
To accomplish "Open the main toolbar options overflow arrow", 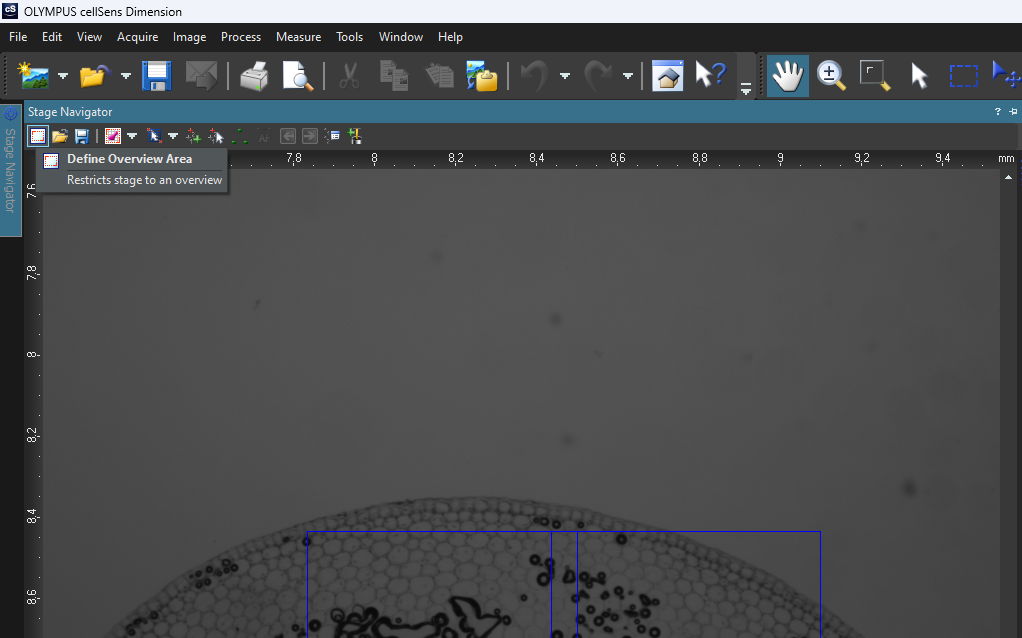I will 746,87.
